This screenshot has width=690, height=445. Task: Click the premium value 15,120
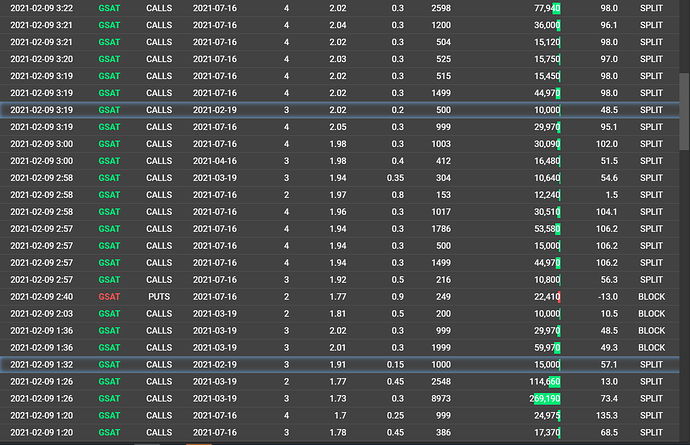pyautogui.click(x=547, y=42)
